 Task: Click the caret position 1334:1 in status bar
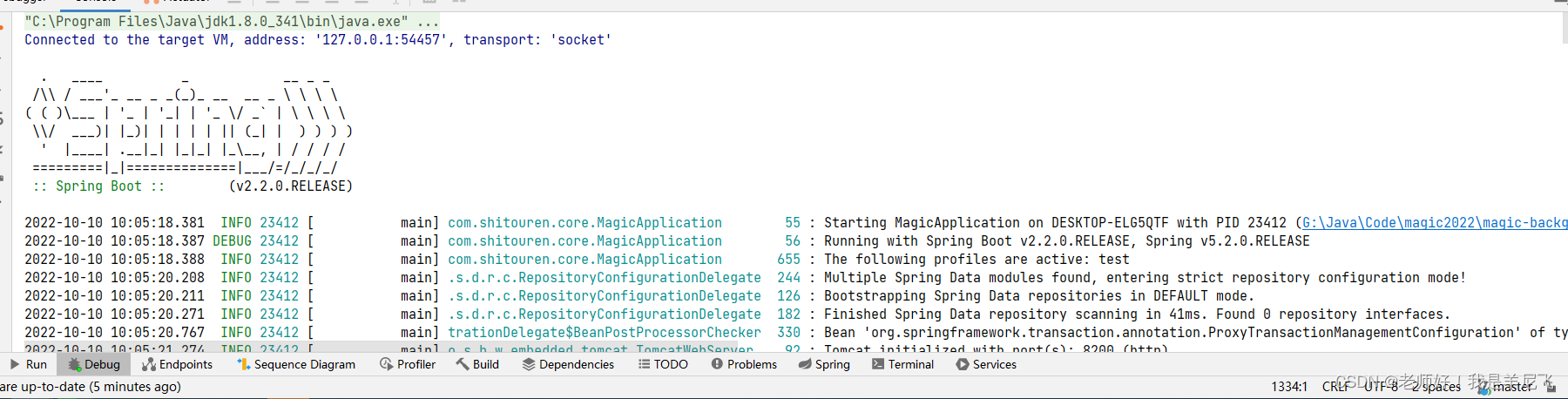tap(1289, 387)
